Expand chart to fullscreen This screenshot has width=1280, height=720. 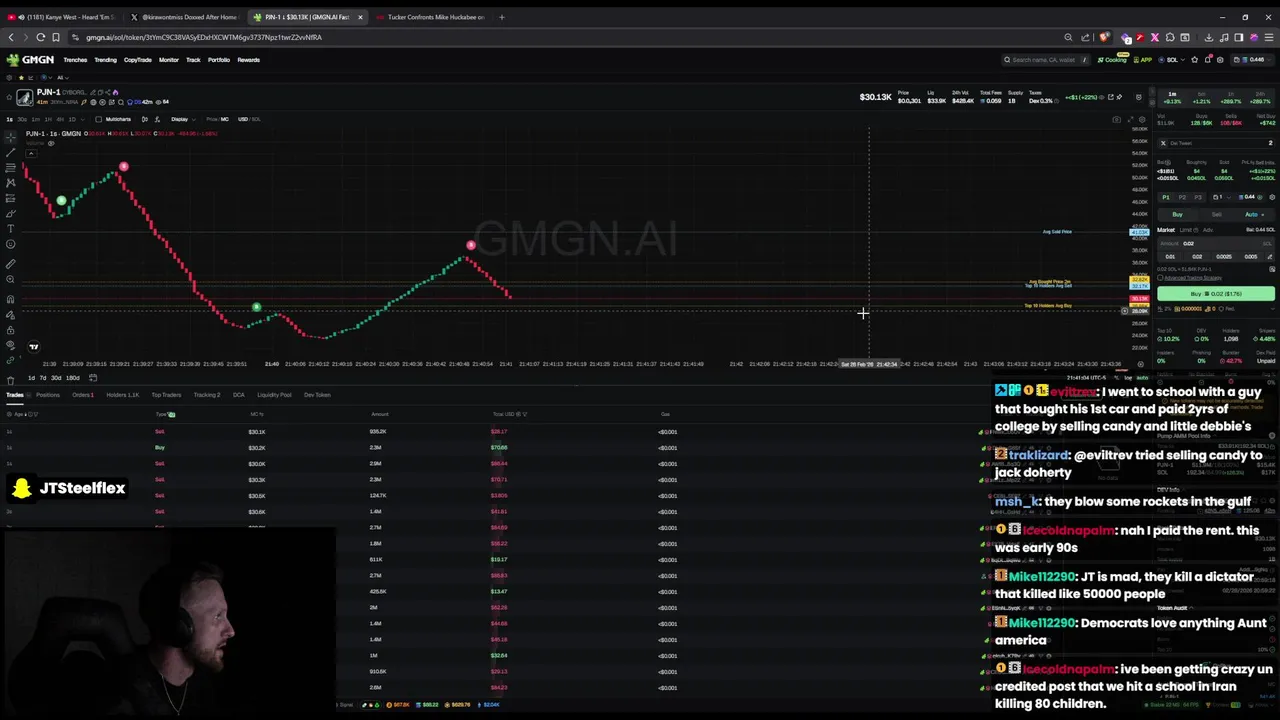pos(1130,120)
